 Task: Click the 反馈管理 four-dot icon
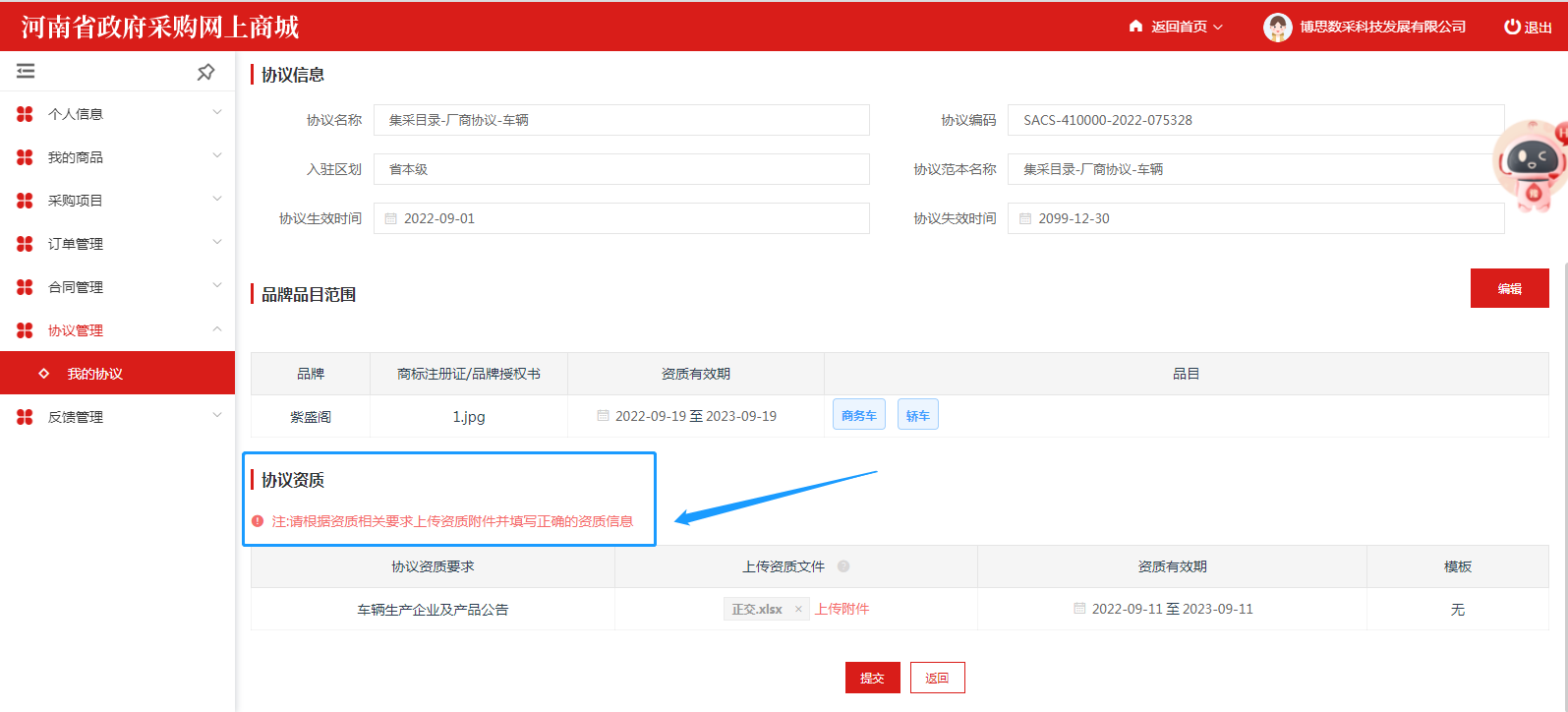[x=25, y=417]
